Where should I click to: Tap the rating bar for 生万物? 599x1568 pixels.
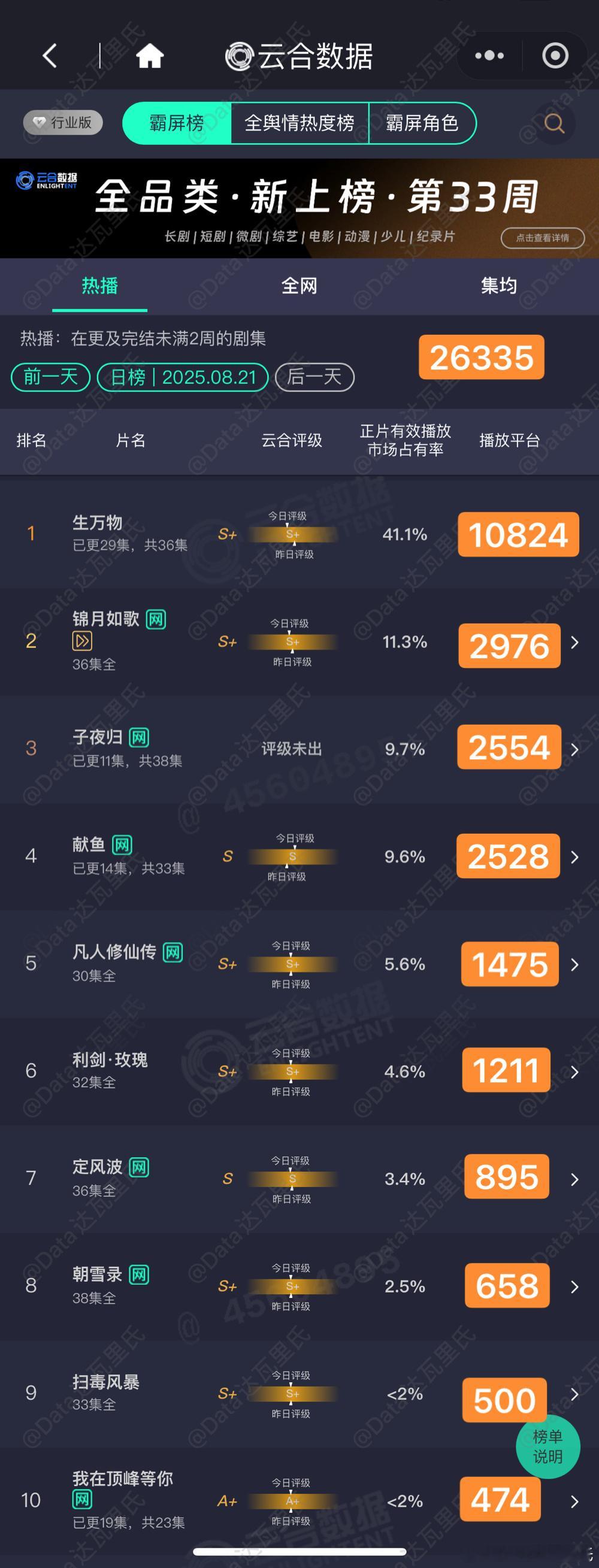(293, 535)
